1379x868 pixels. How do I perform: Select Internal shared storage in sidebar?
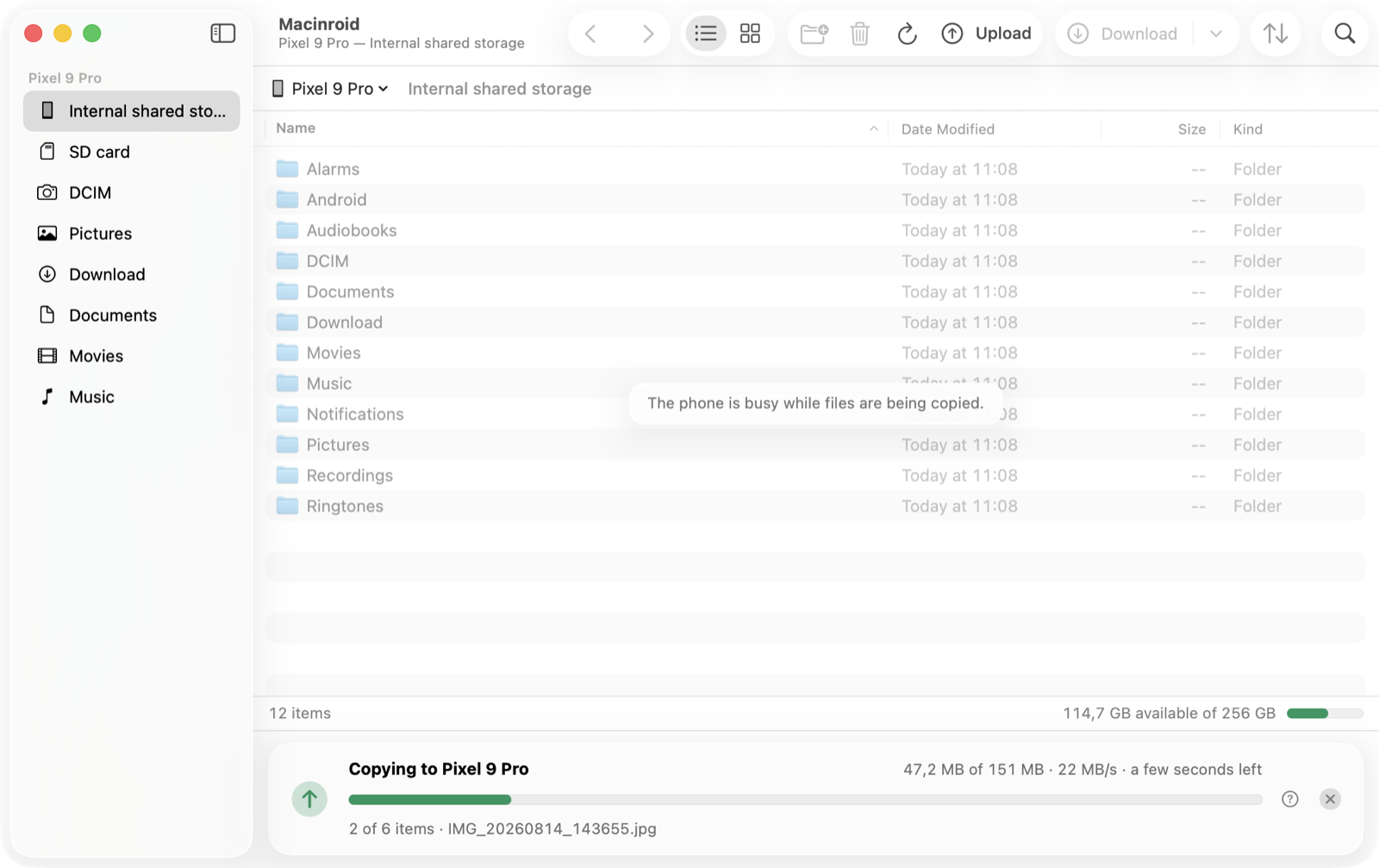click(132, 111)
